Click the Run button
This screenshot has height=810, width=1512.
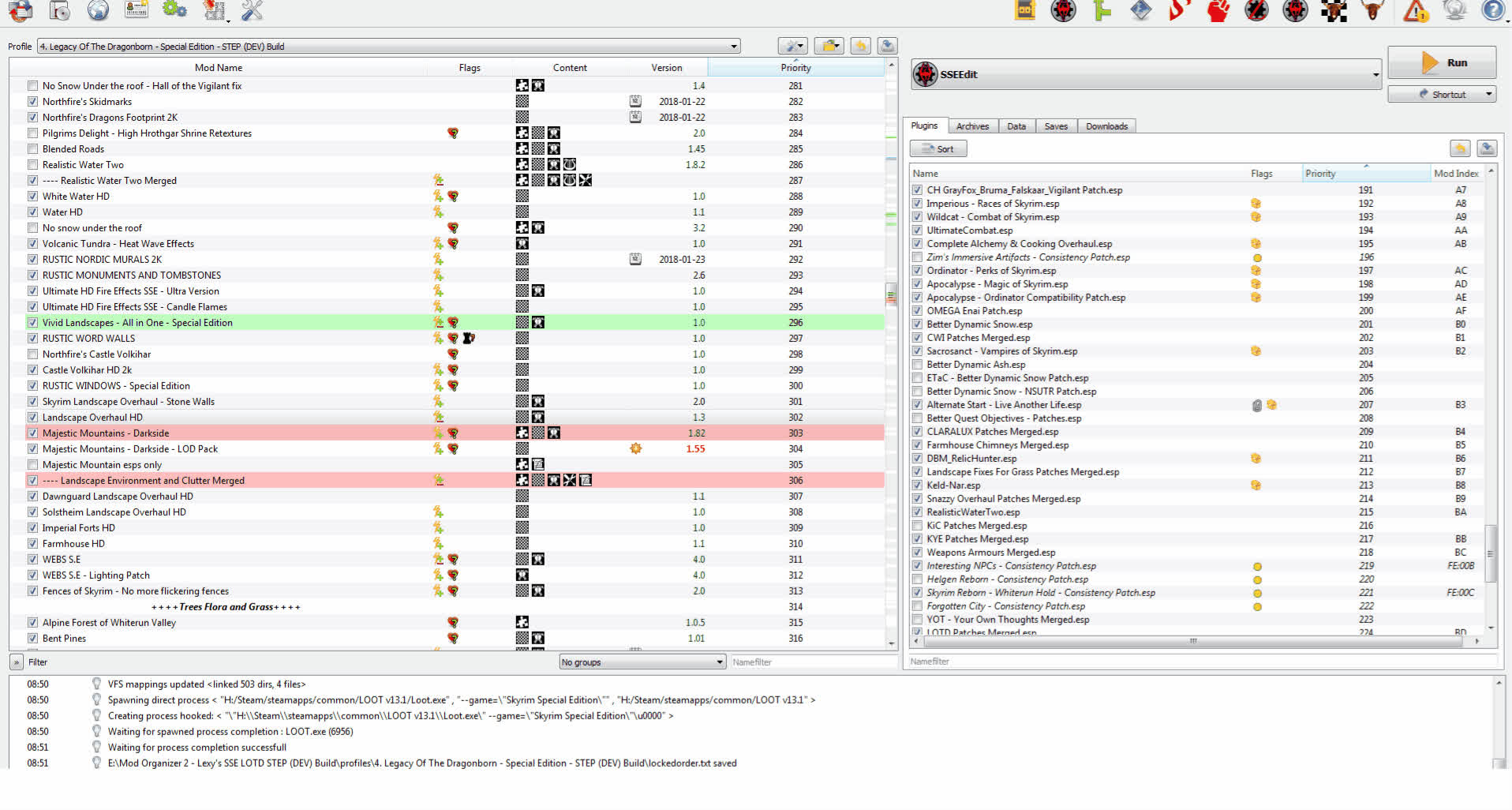[x=1442, y=62]
